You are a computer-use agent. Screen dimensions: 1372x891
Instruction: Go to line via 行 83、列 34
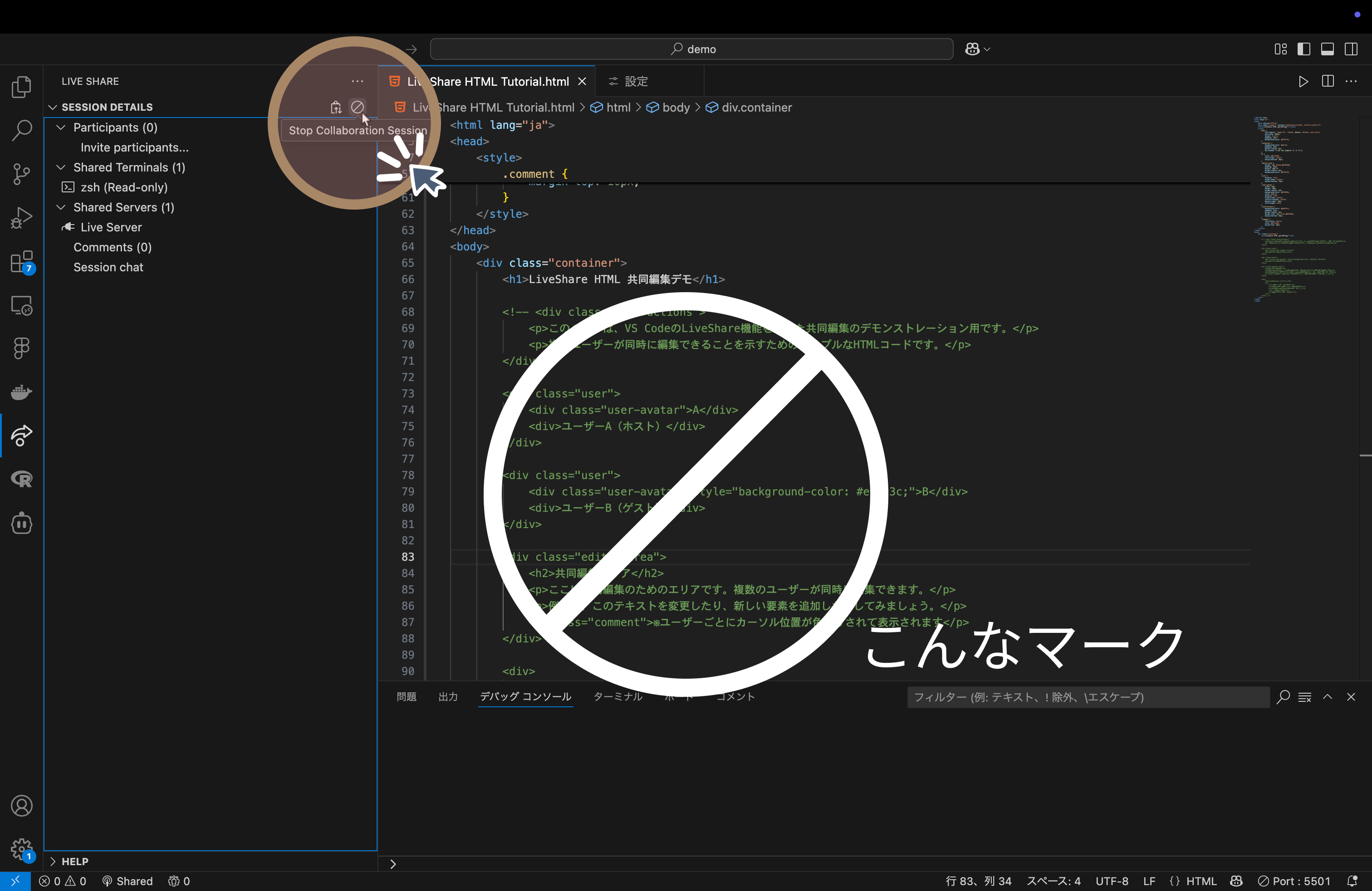tap(979, 881)
